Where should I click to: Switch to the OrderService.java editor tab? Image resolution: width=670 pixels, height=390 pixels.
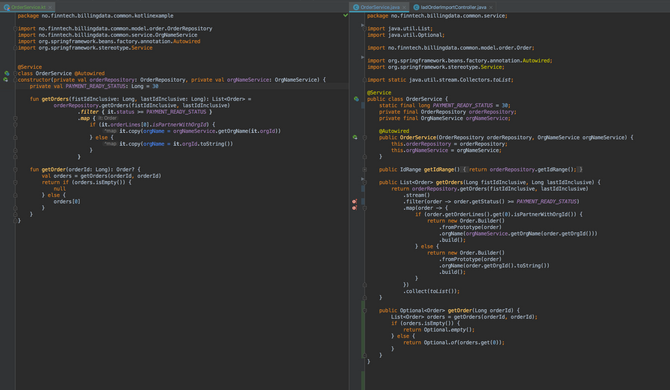(x=379, y=7)
